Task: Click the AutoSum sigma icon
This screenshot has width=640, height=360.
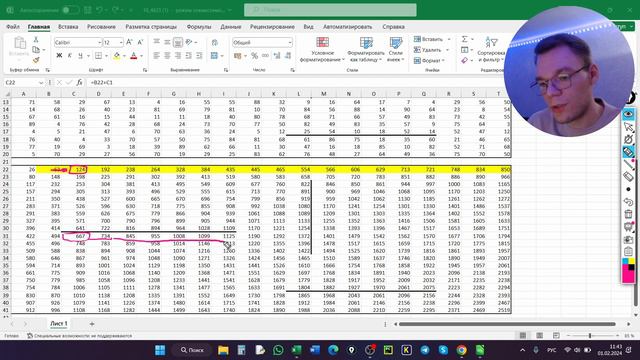Action: pyautogui.click(x=464, y=39)
